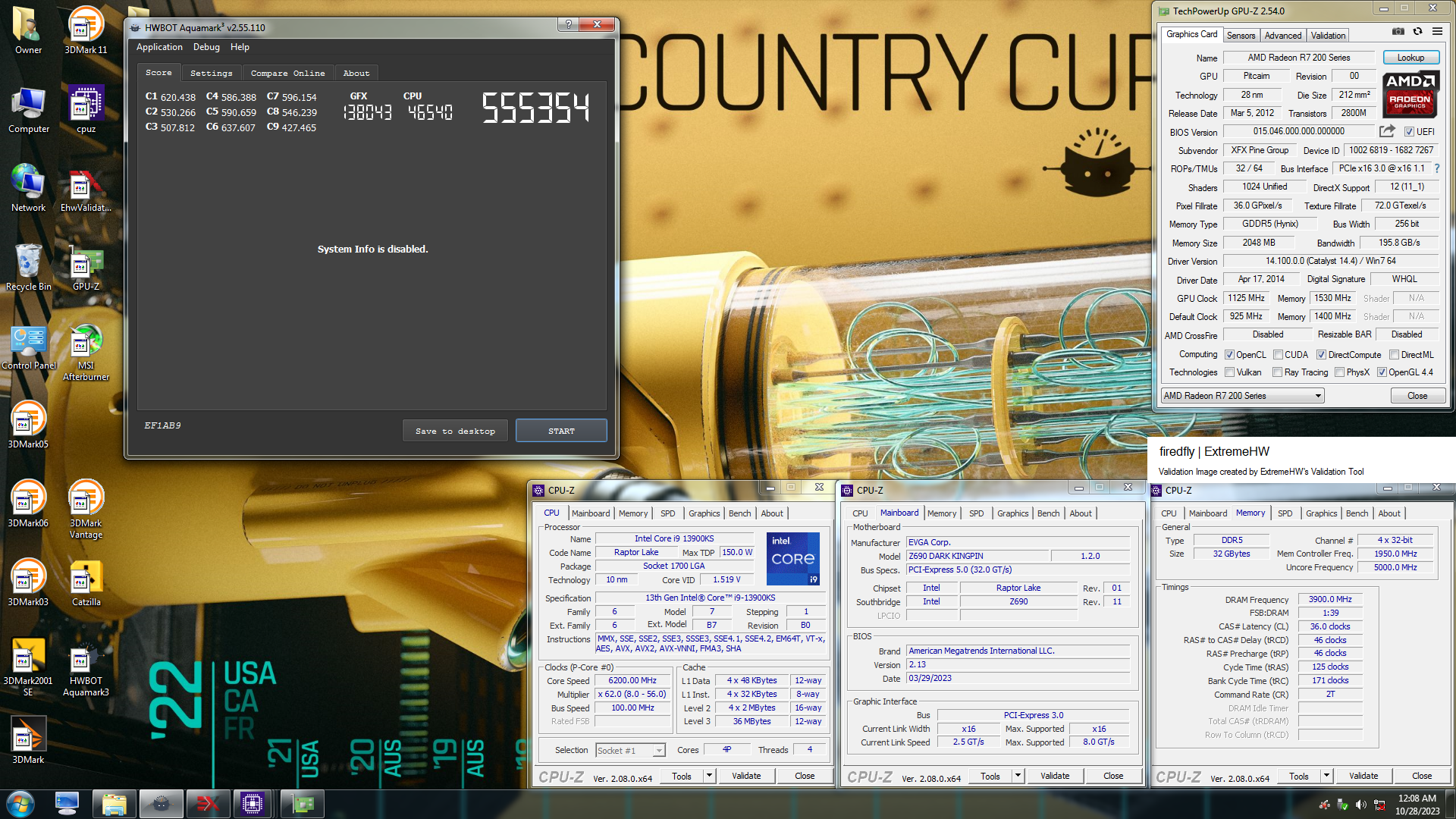
Task: Open the GPU-Z hamburger menu icon
Action: coord(1437,32)
